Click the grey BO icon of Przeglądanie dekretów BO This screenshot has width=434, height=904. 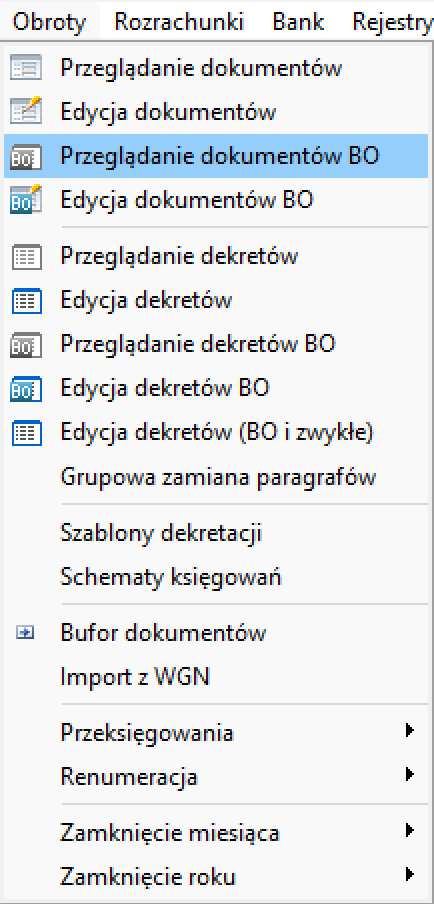[26, 345]
